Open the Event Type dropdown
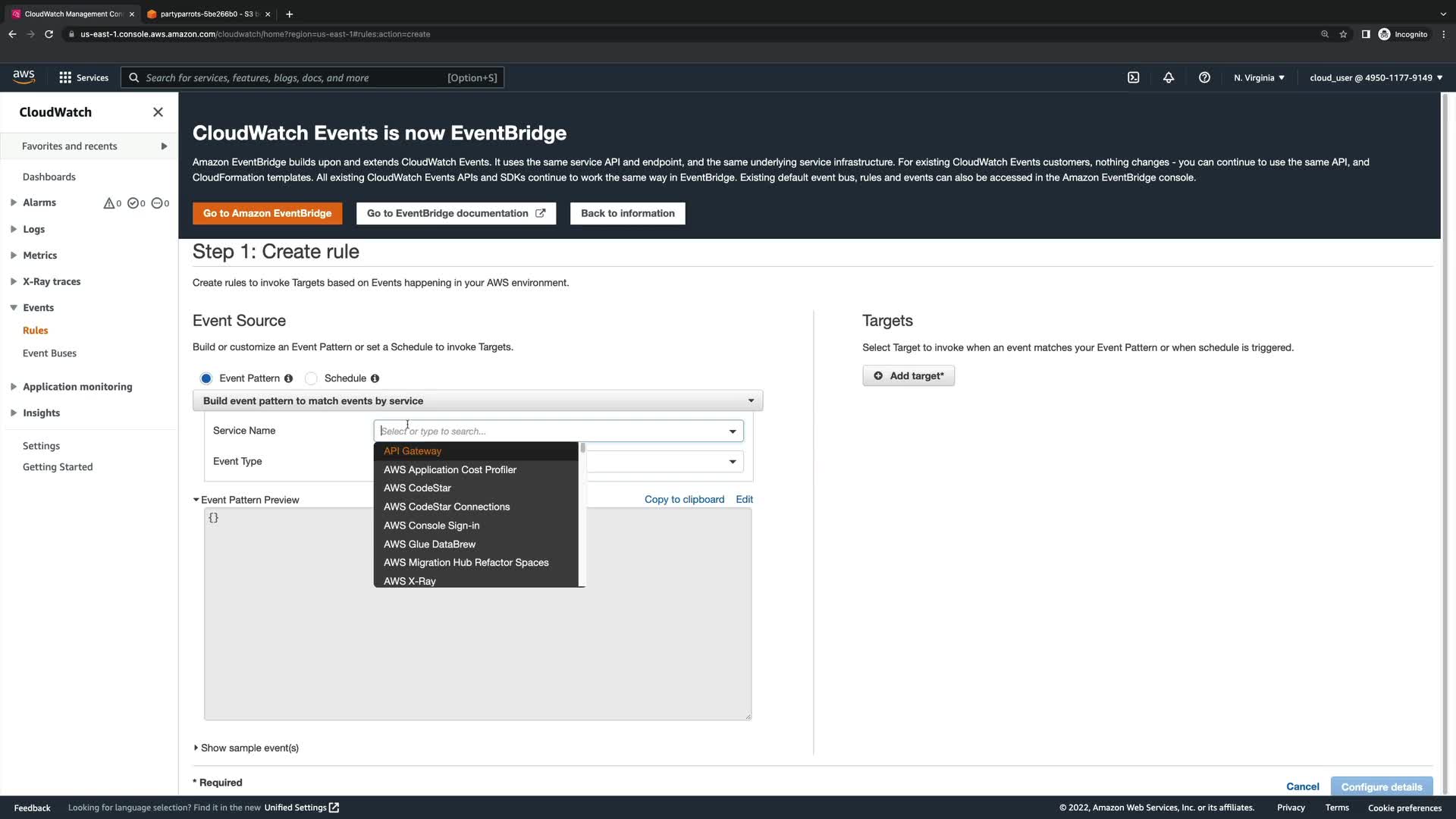The image size is (1456, 819). (733, 461)
